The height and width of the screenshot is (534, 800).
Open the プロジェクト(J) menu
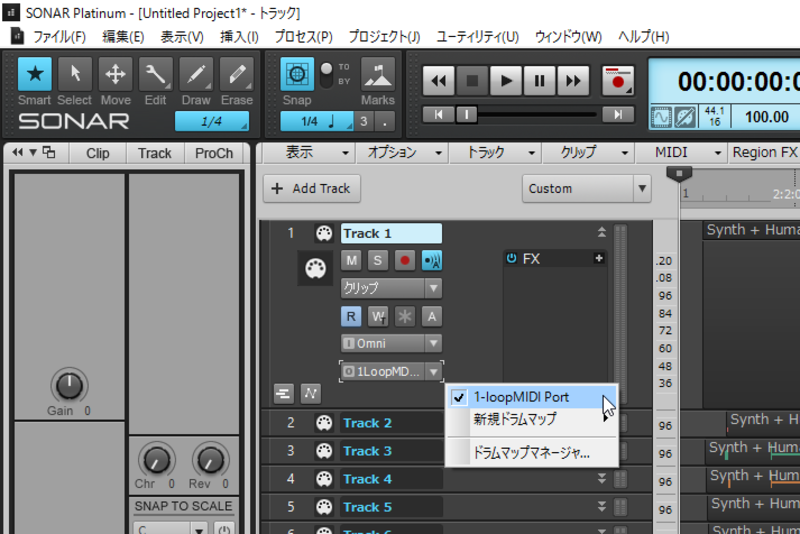[x=384, y=37]
